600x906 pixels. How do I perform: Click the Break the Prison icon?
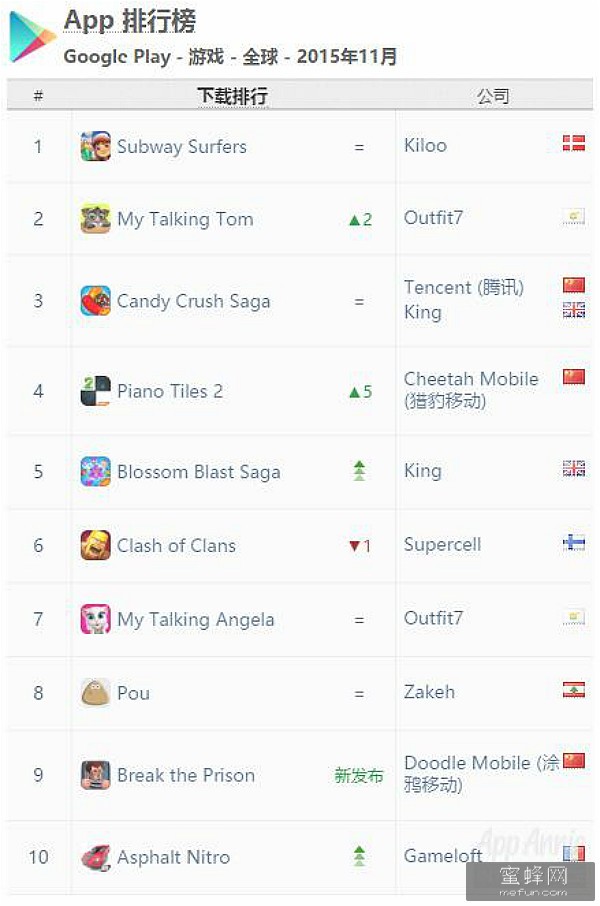pyautogui.click(x=95, y=775)
